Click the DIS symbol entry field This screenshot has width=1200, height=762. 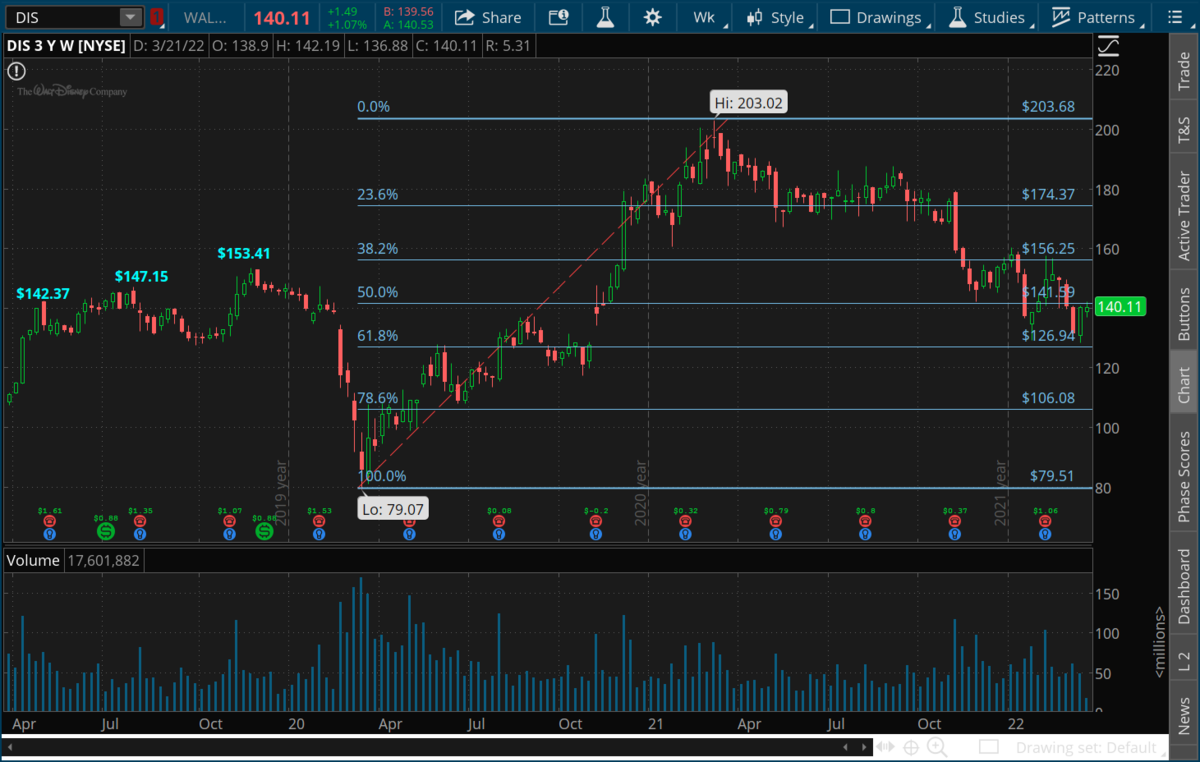61,17
